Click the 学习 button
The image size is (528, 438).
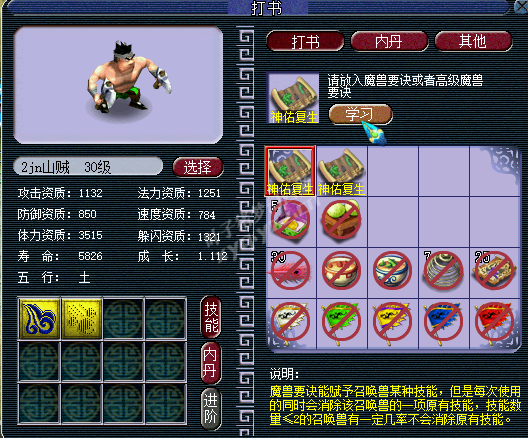(360, 114)
